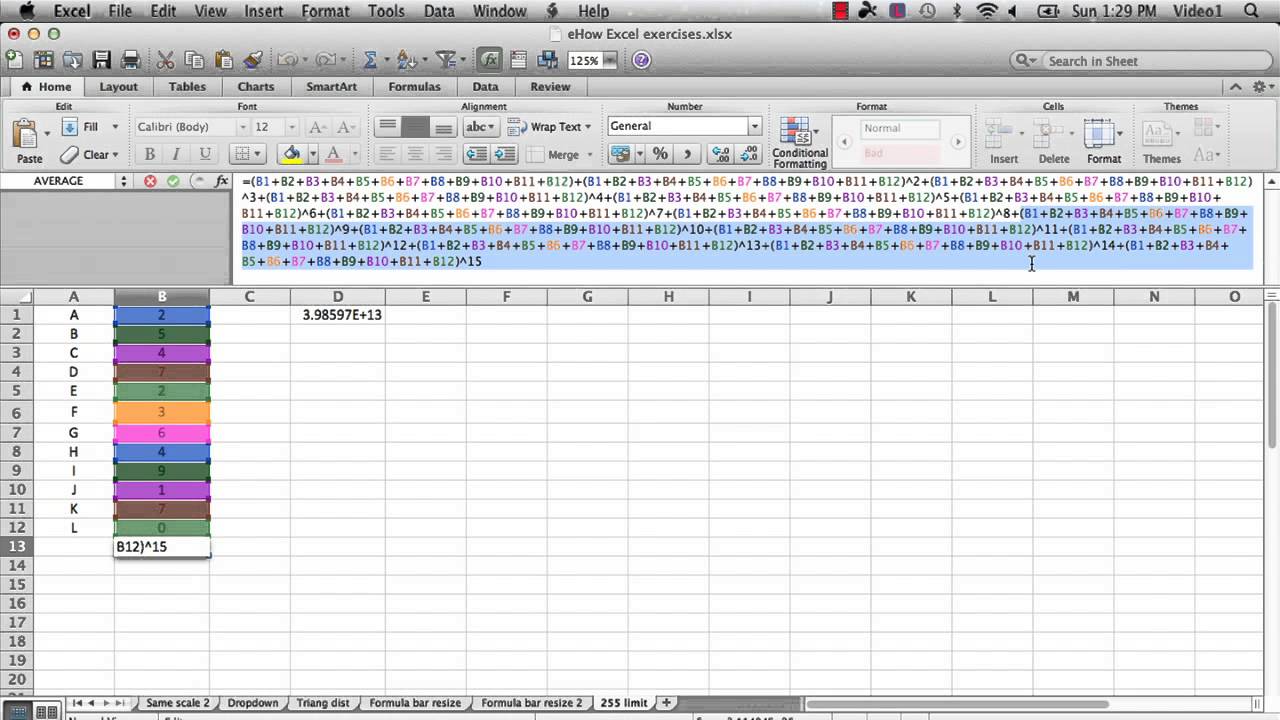
Task: Confirm formula with green checkmark
Action: (173, 181)
